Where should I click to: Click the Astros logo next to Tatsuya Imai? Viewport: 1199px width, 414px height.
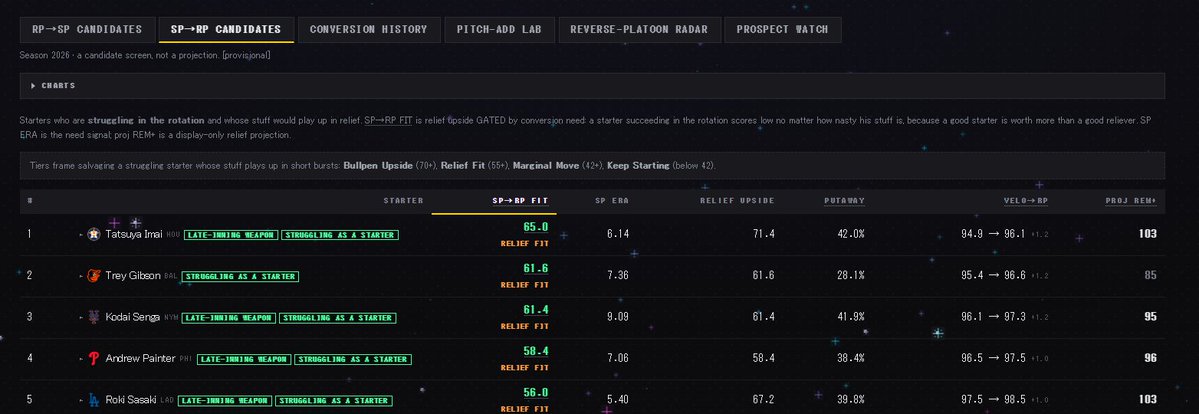[x=93, y=234]
